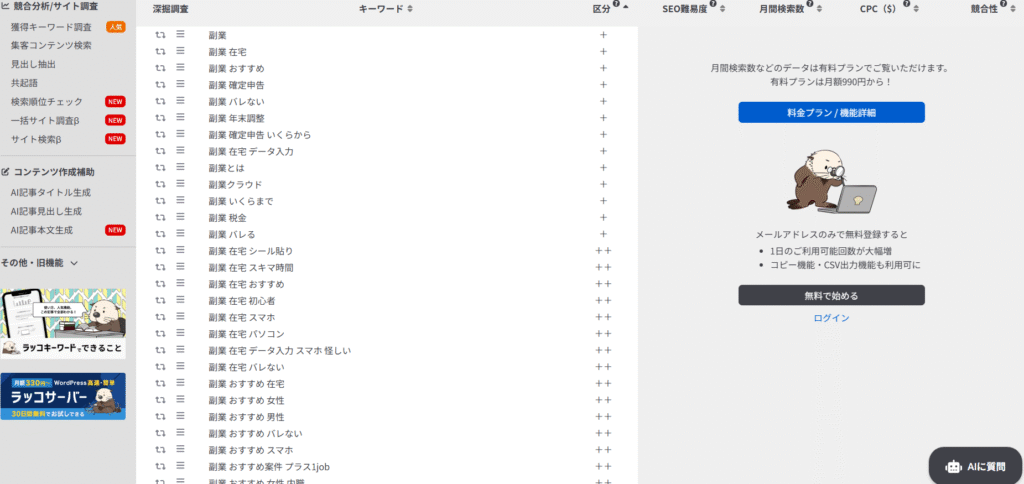The image size is (1024, 484).
Task: Select keyword 副業 おすすめ 在宅
Action: click(246, 384)
